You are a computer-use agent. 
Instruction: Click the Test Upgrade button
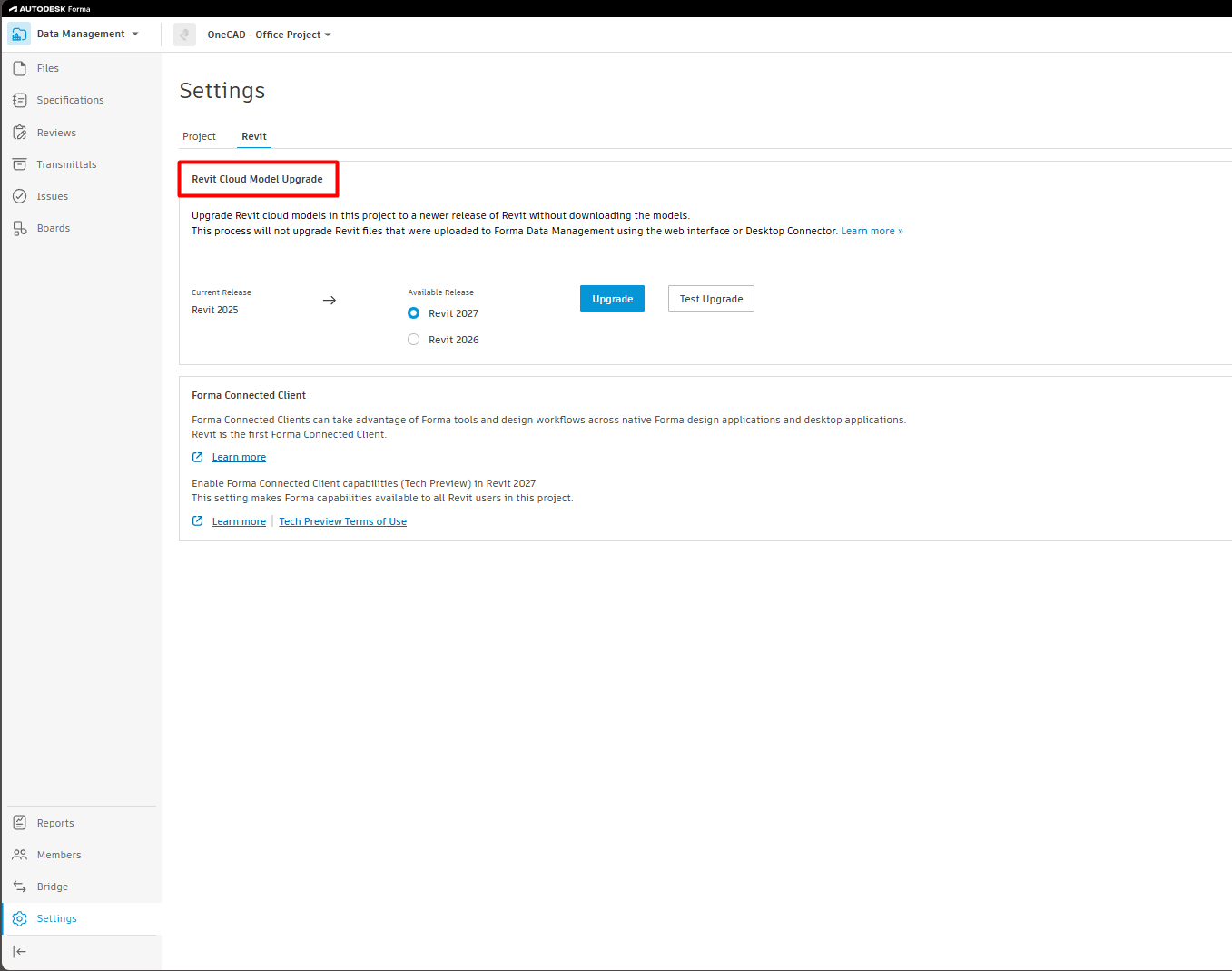[711, 299]
